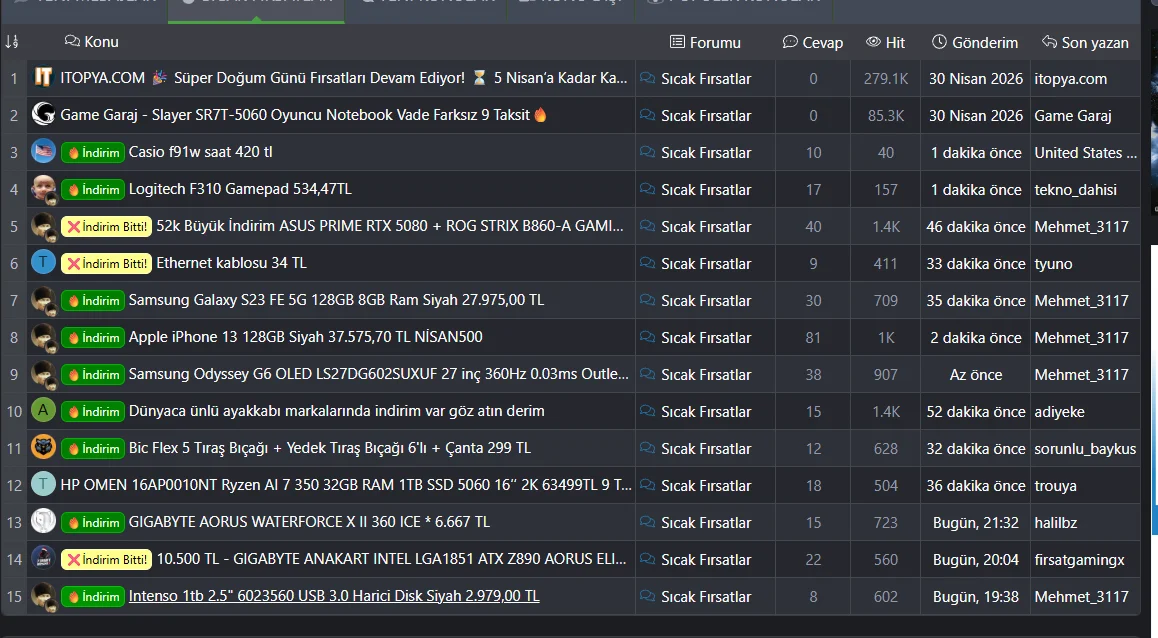Sort by the Cevap column header
This screenshot has height=638, width=1158.
(813, 42)
